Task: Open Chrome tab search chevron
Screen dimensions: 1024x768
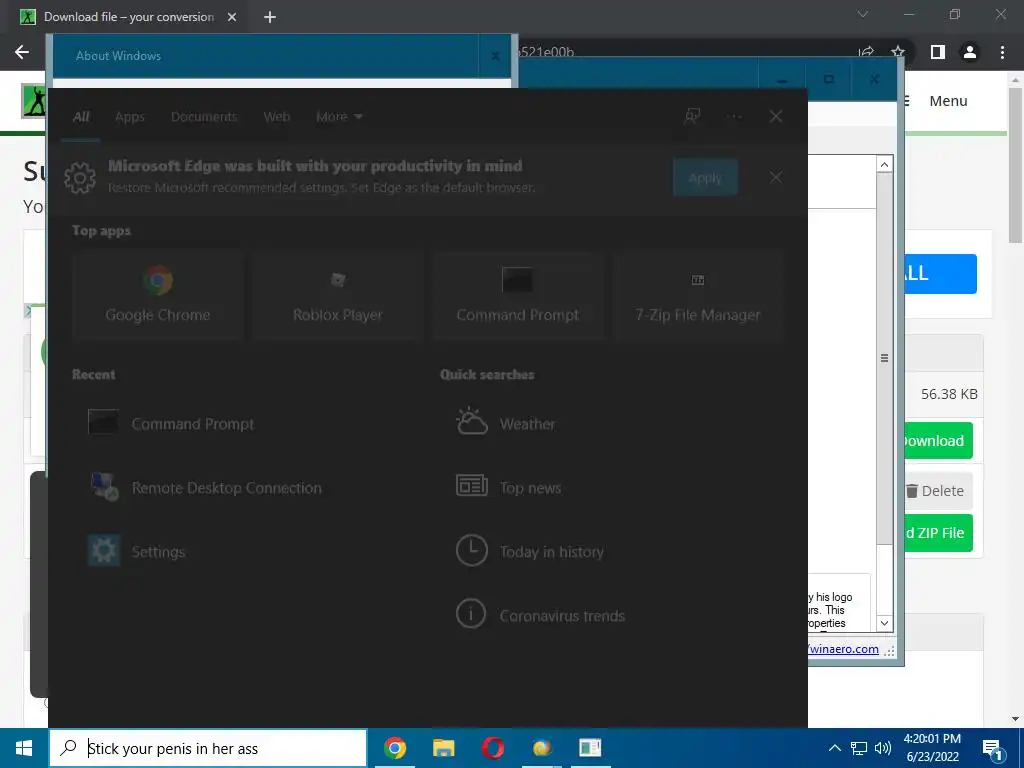Action: [863, 14]
